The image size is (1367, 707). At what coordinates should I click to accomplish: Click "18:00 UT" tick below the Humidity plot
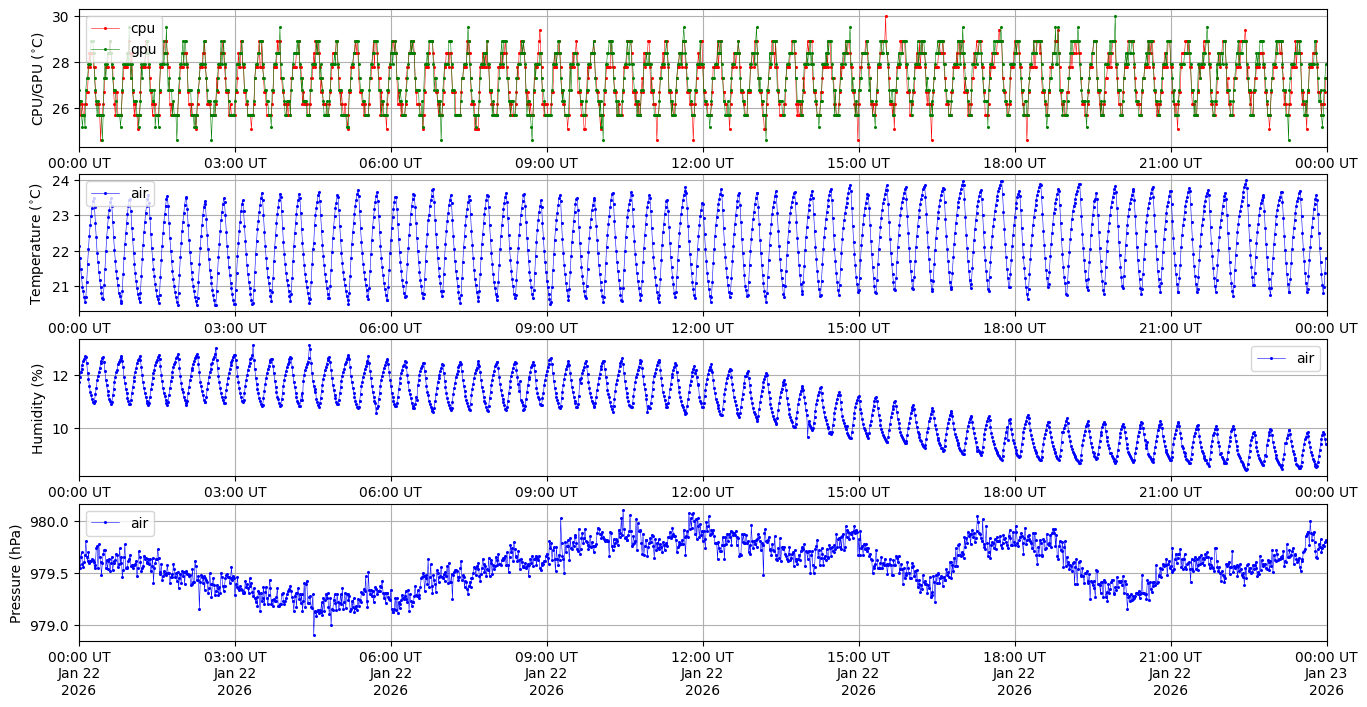point(1015,492)
